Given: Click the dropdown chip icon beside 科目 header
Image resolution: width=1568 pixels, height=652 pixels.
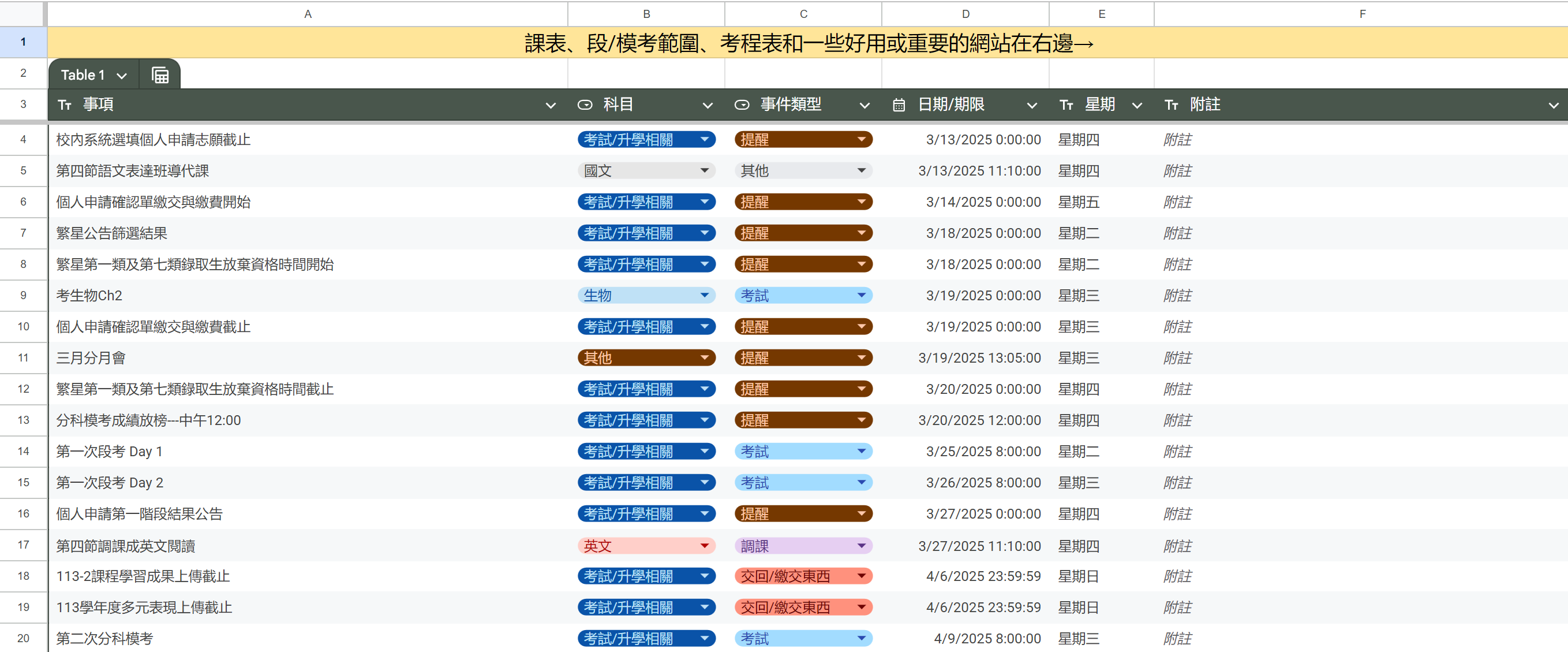Looking at the screenshot, I should point(585,104).
